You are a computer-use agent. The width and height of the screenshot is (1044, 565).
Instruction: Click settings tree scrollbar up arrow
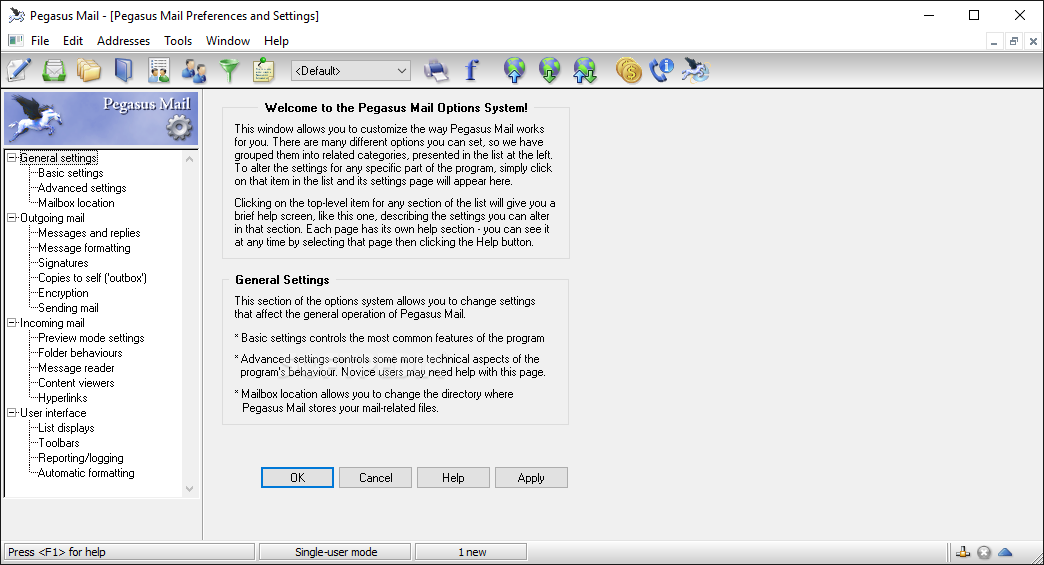(190, 159)
